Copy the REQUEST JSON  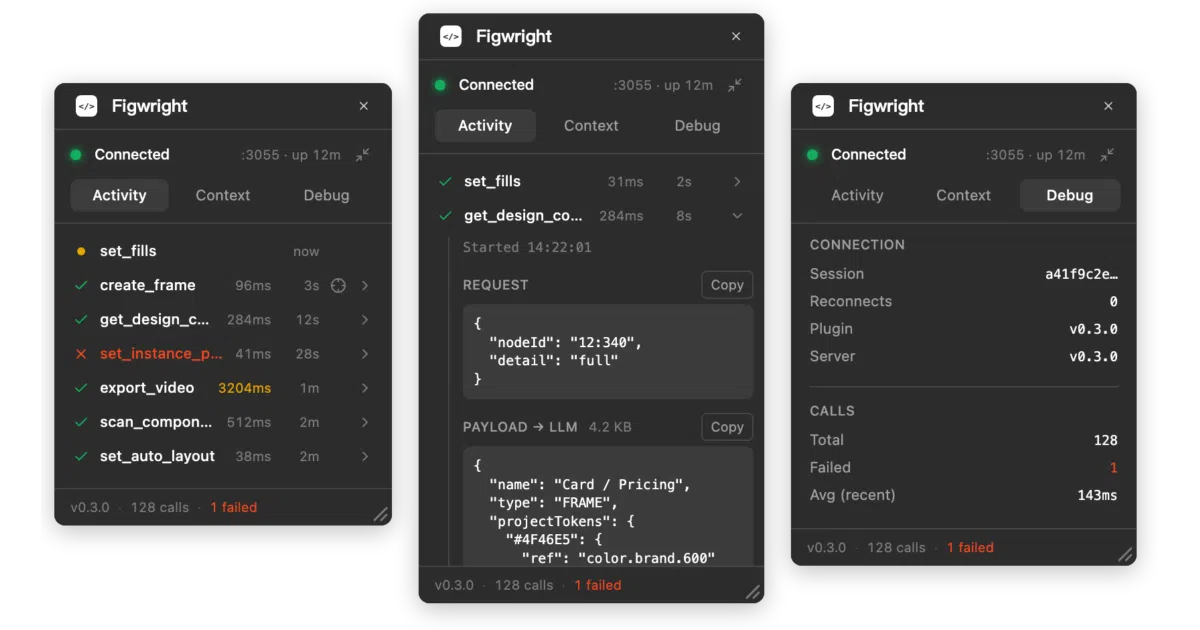coord(727,285)
